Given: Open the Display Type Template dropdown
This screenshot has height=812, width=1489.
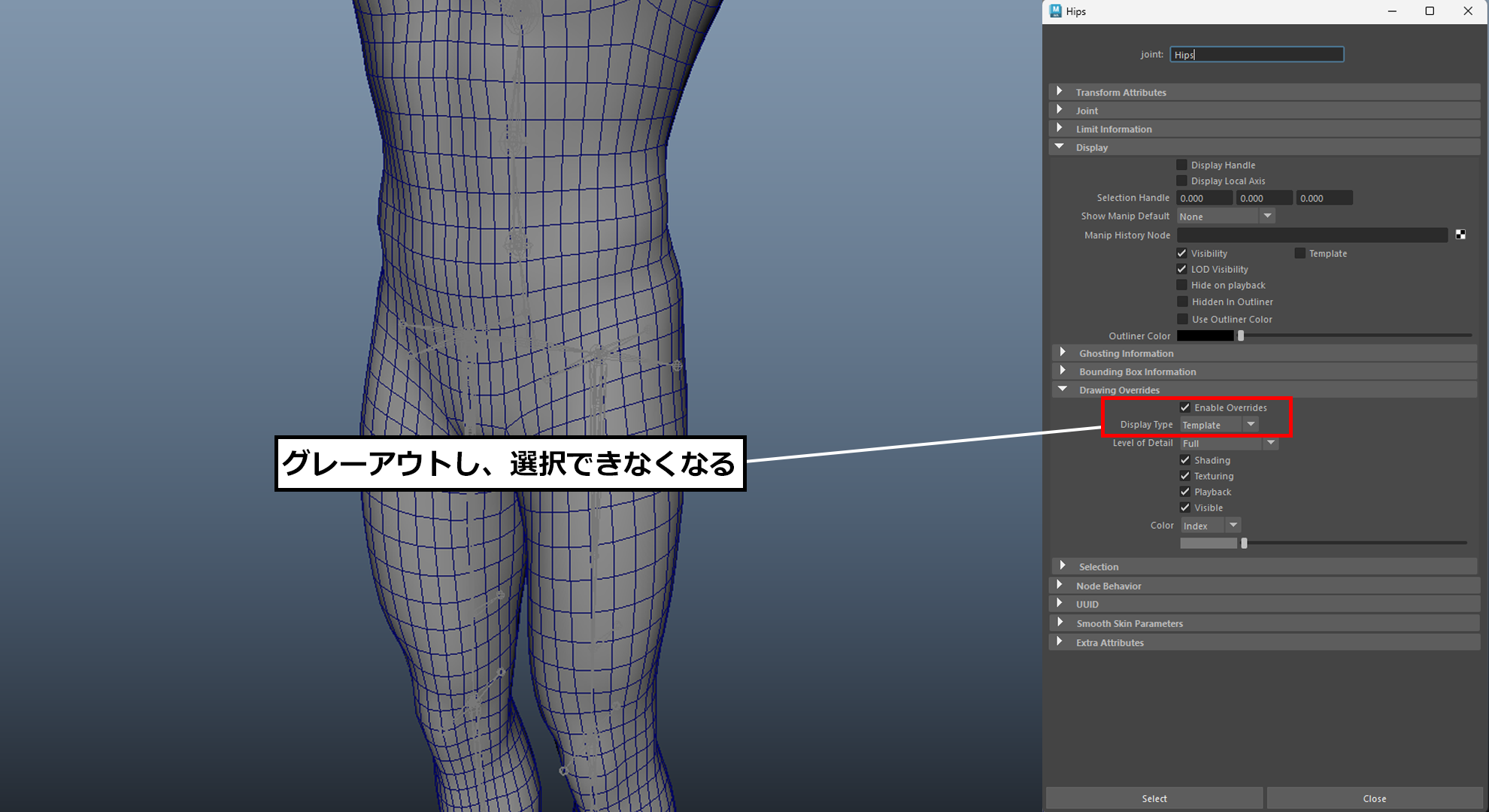Looking at the screenshot, I should [1218, 425].
